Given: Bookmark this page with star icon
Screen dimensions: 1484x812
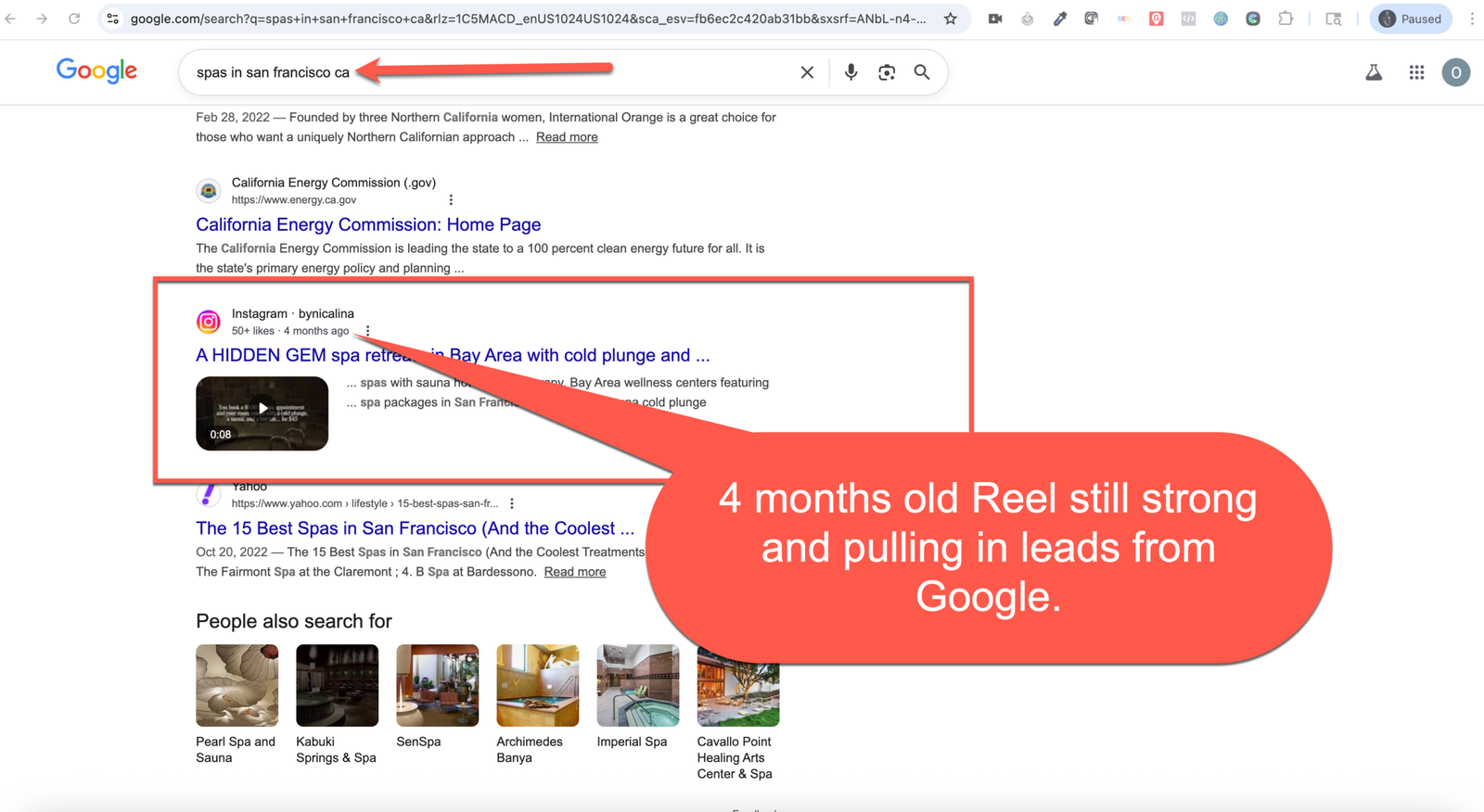Looking at the screenshot, I should pos(951,19).
